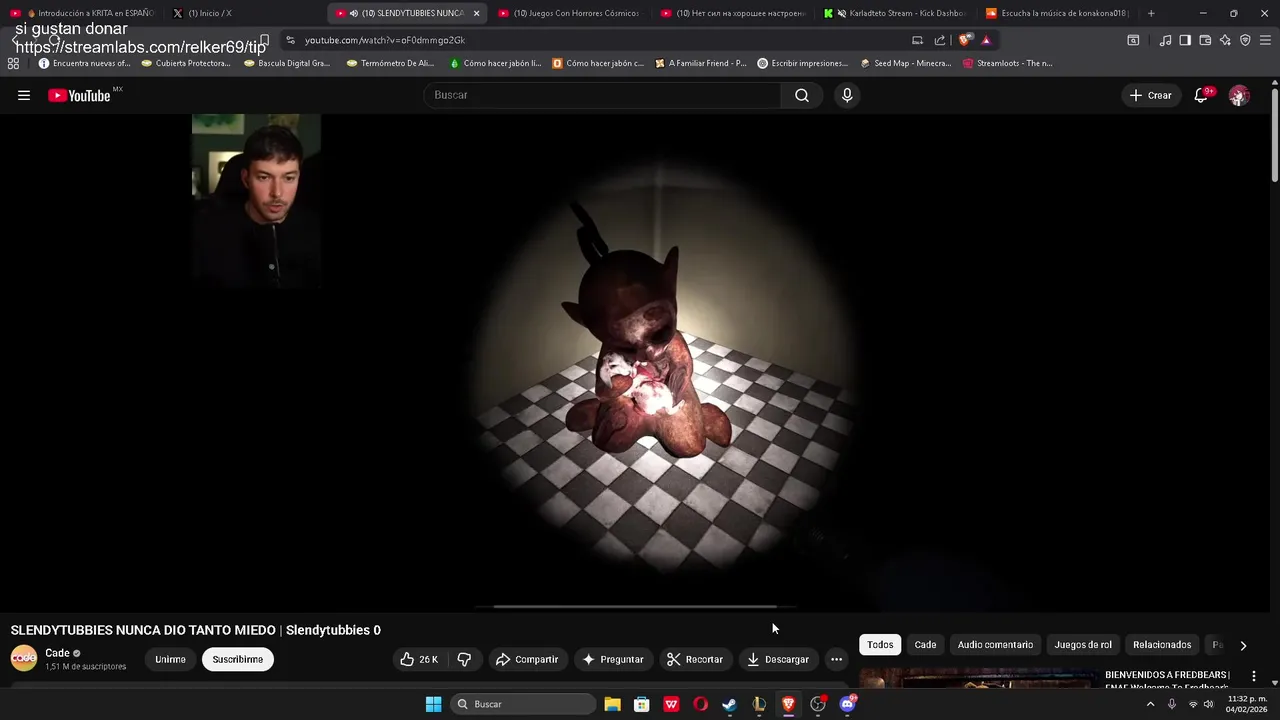Open a new browser tab

[x=1151, y=13]
